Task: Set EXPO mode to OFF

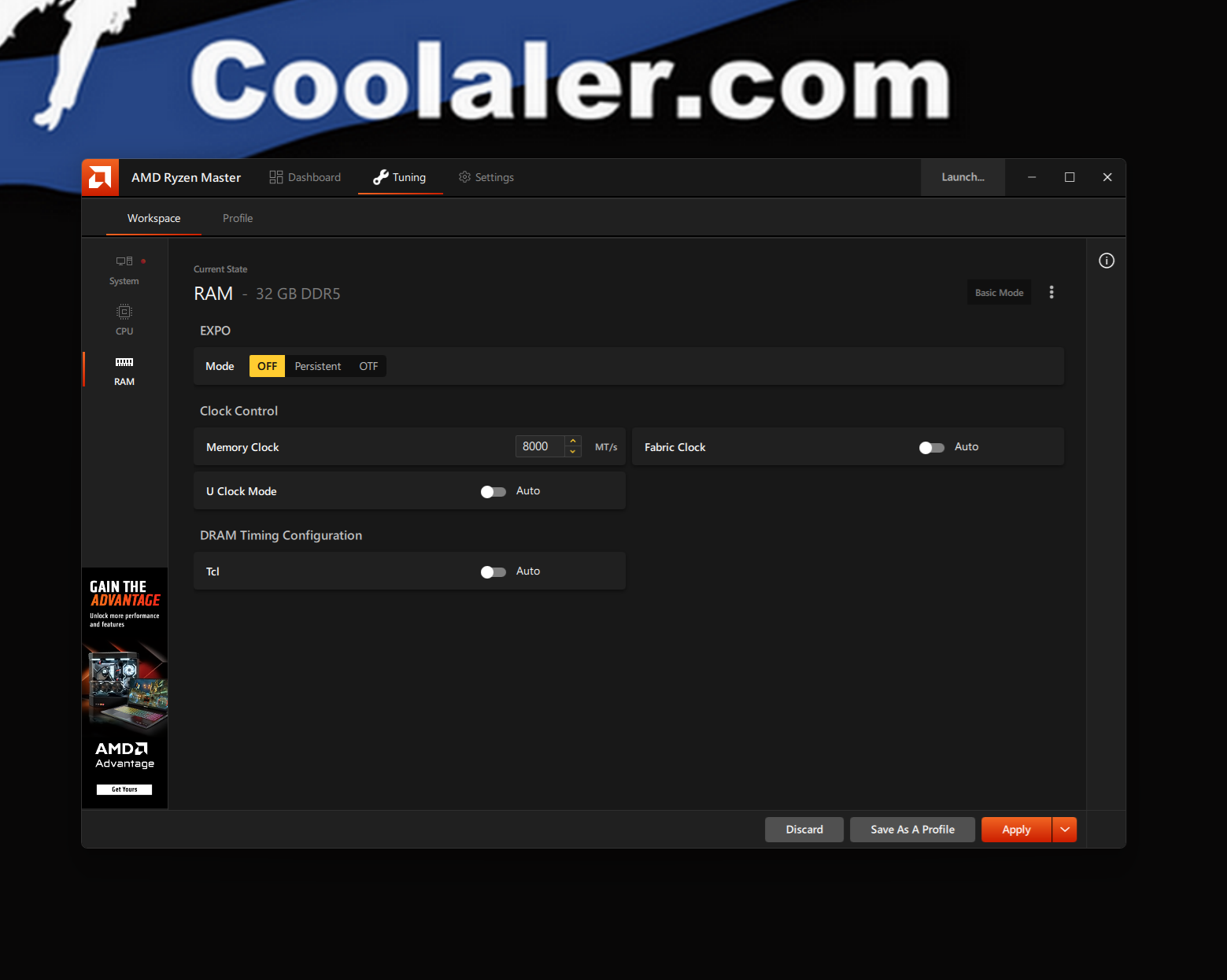Action: point(268,366)
